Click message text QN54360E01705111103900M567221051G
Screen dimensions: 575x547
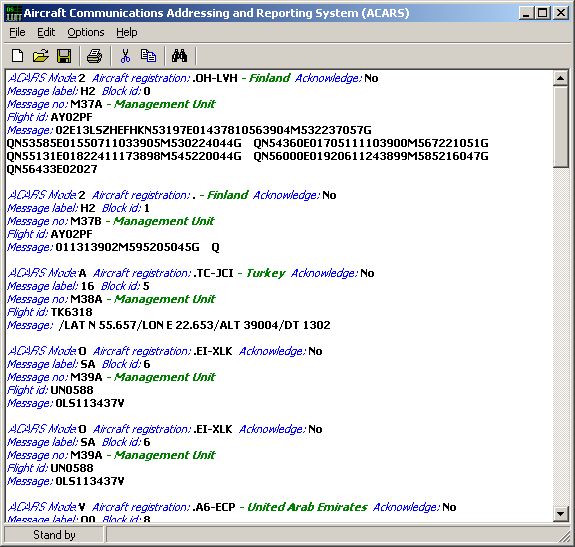click(371, 143)
